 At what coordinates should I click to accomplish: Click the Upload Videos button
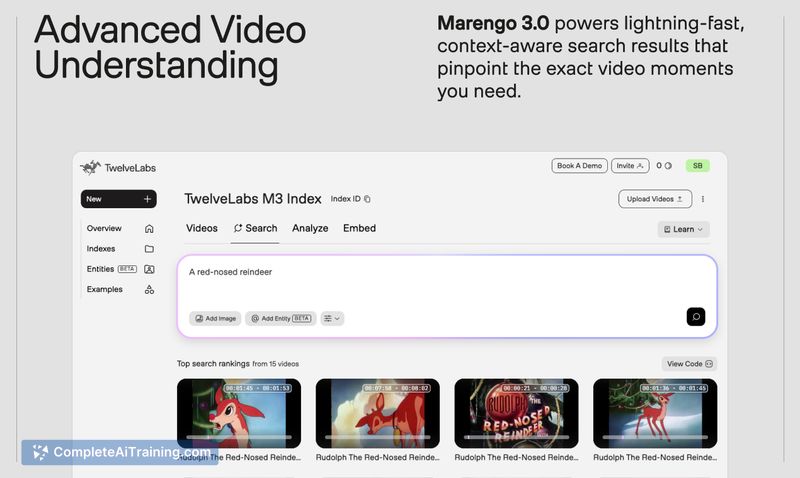655,199
